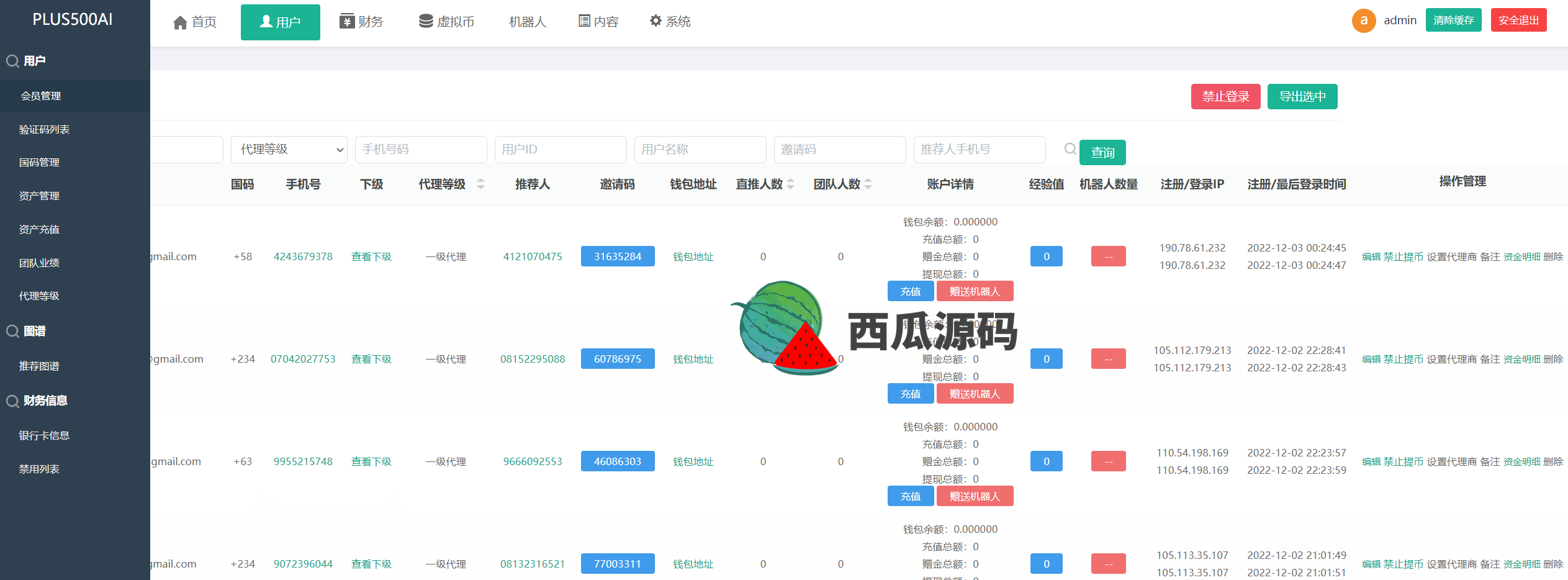Click the experience value badge for 4243679378
The image size is (1568, 580).
(x=1047, y=256)
